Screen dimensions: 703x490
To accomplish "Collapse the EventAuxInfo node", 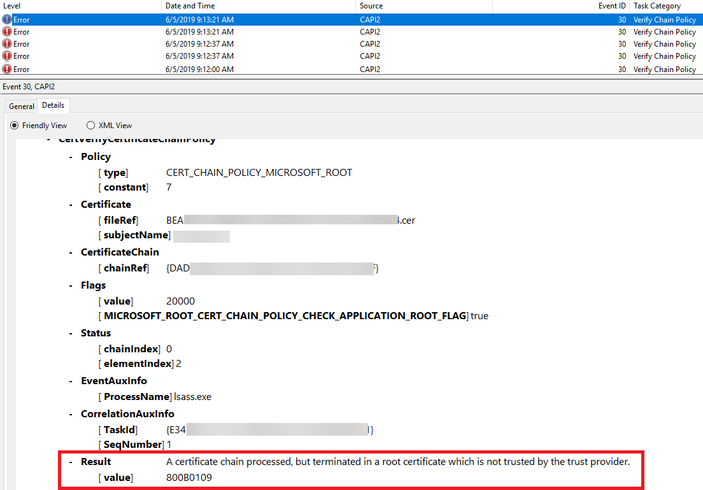I will pyautogui.click(x=71, y=382).
